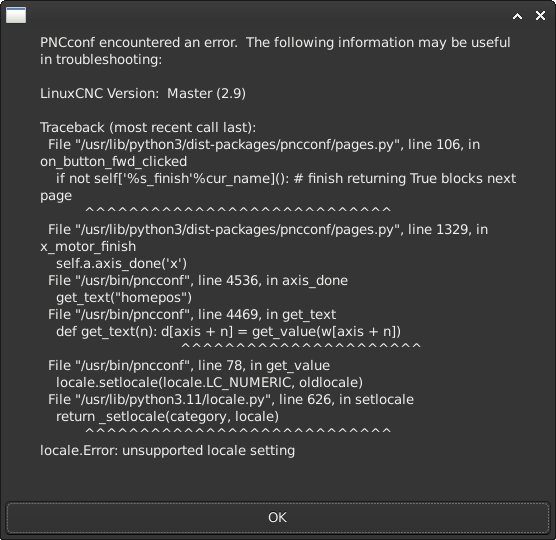
Task: Click the pages.py 'line 106' file line
Action: pyautogui.click(x=264, y=145)
